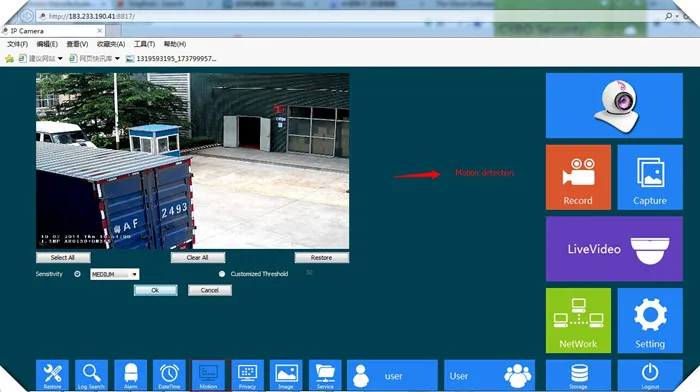Open the Privacy mask tile

point(247,375)
